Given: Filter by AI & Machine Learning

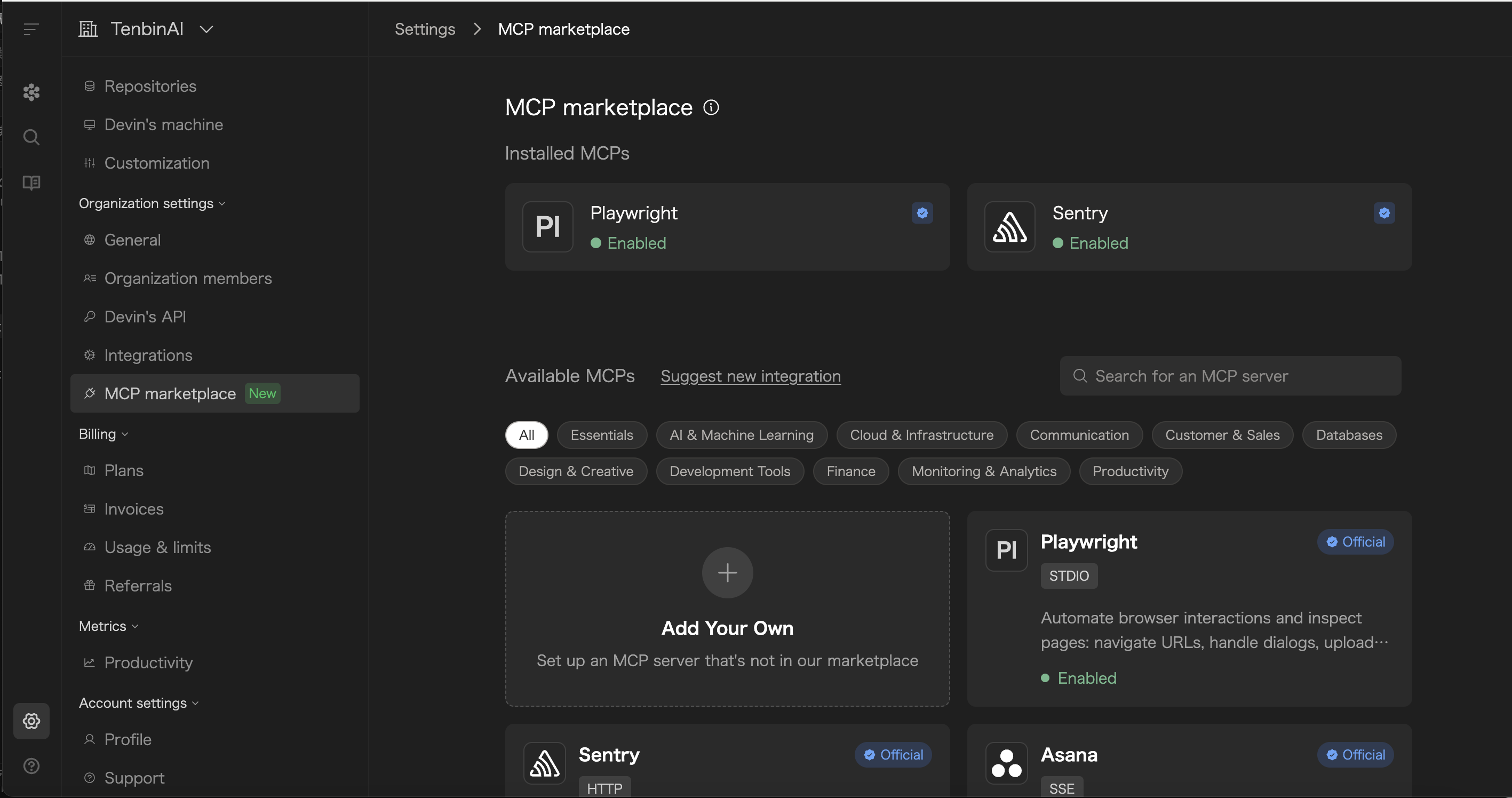Looking at the screenshot, I should [741, 435].
